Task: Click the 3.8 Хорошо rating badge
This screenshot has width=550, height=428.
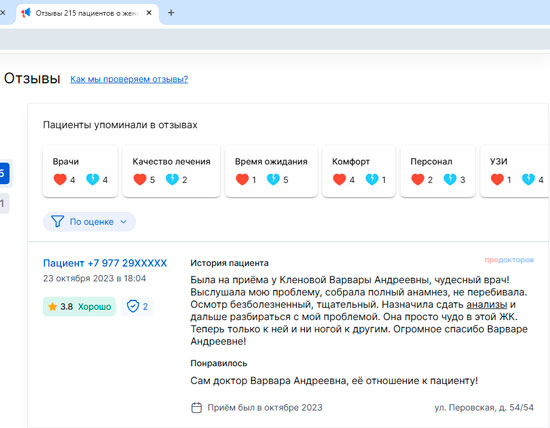Action: (79, 307)
